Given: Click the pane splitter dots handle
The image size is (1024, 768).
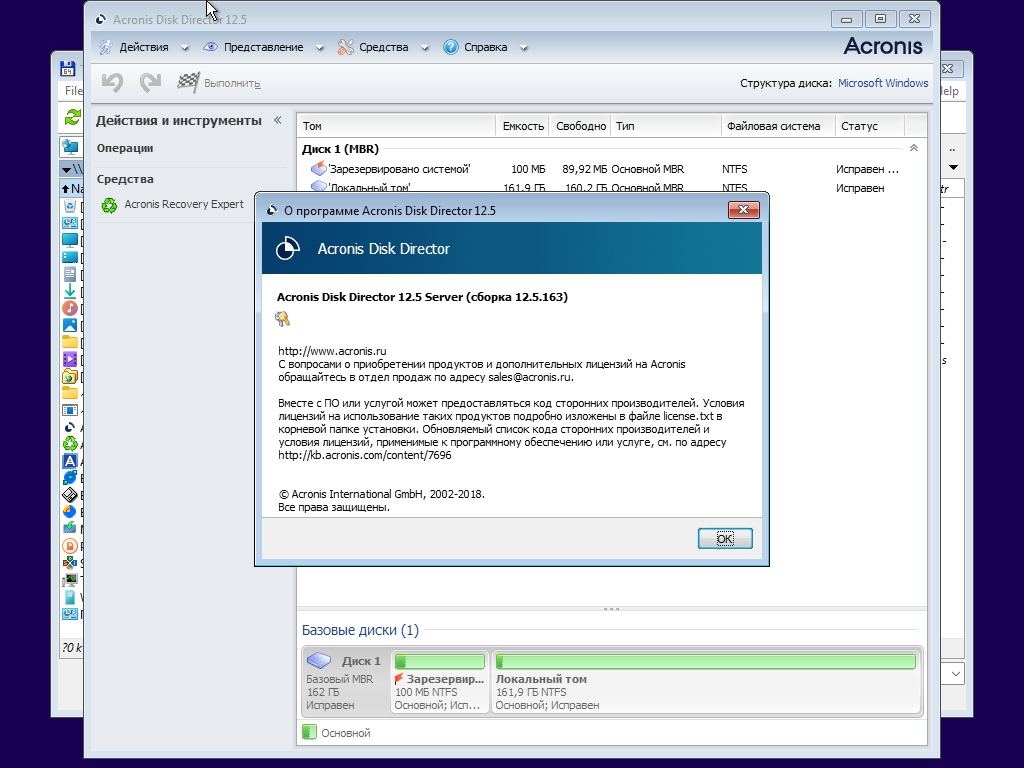Looking at the screenshot, I should coord(612,609).
